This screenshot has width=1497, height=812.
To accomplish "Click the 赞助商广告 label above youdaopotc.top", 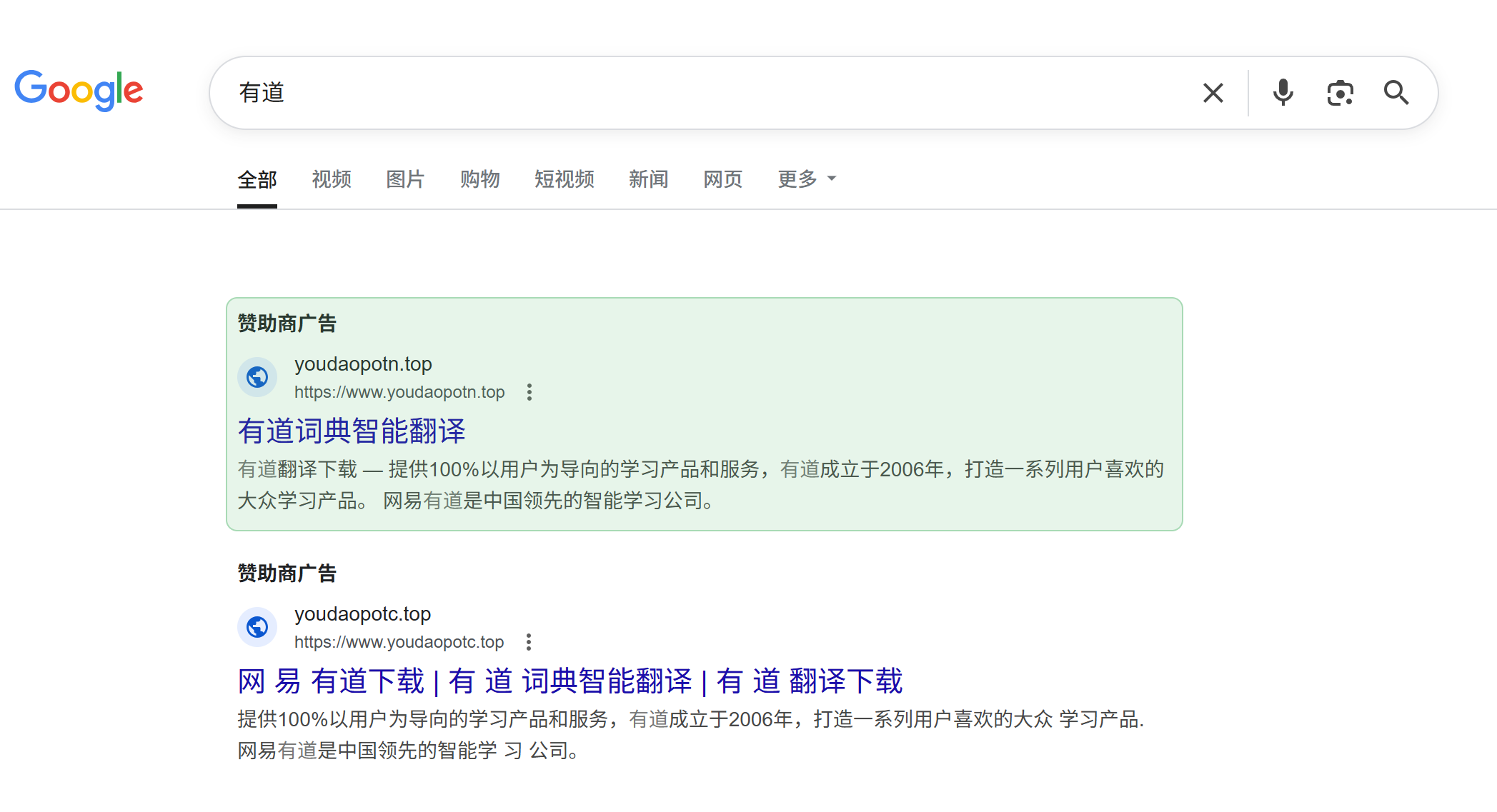I will pyautogui.click(x=287, y=573).
